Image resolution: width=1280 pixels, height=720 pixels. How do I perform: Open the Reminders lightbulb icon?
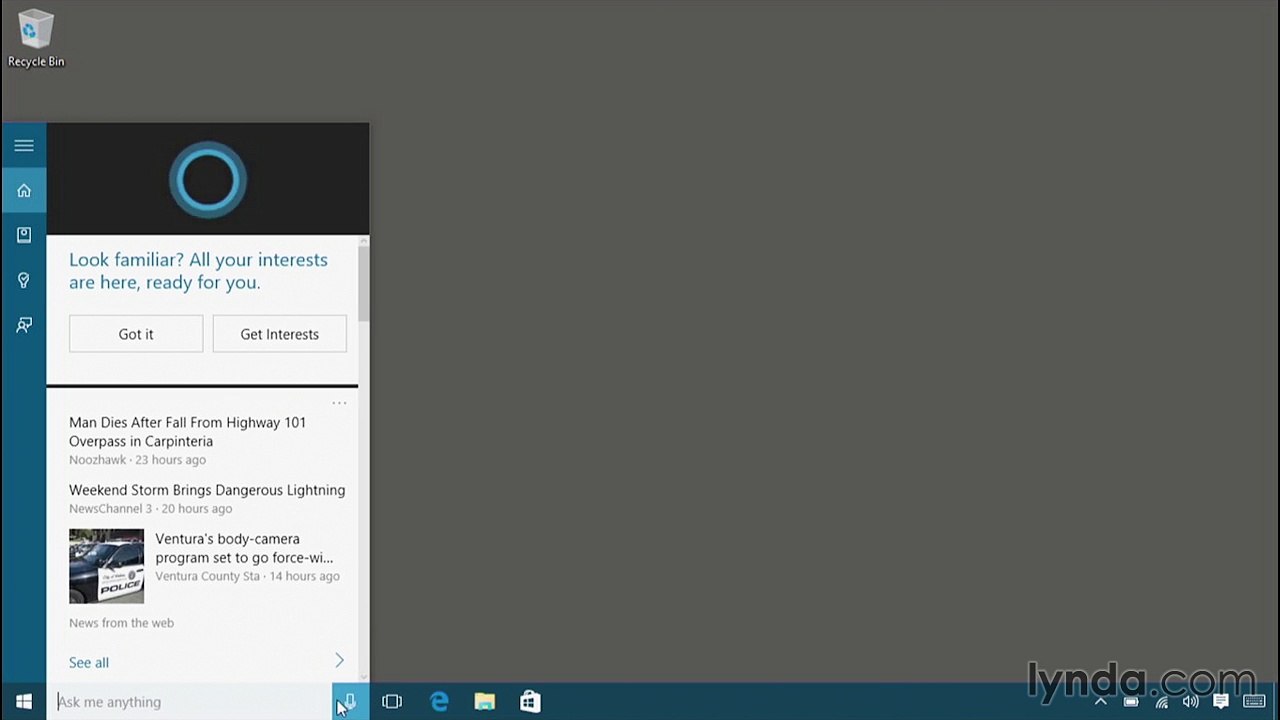24,280
